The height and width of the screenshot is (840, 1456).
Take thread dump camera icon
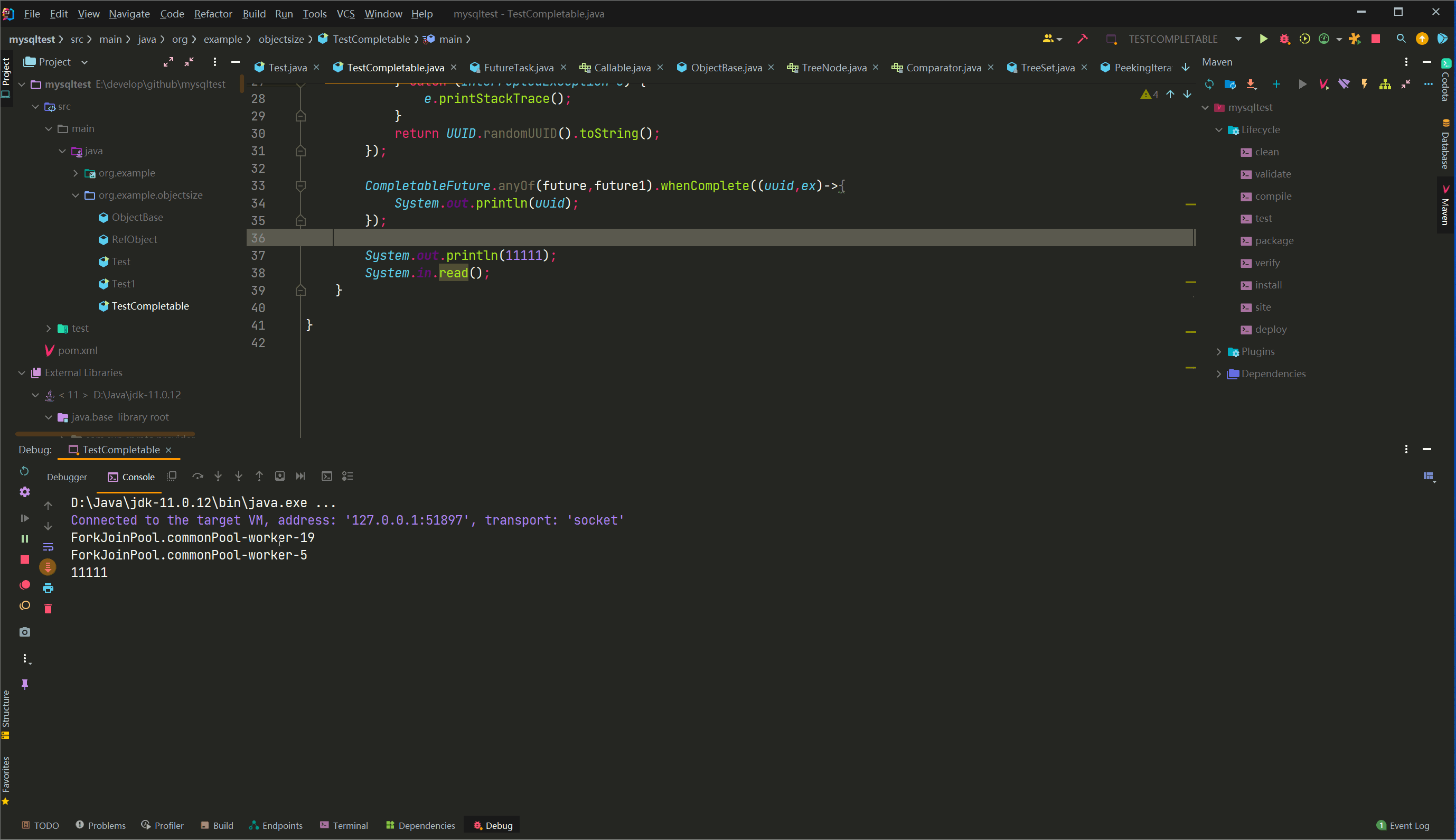tap(24, 632)
